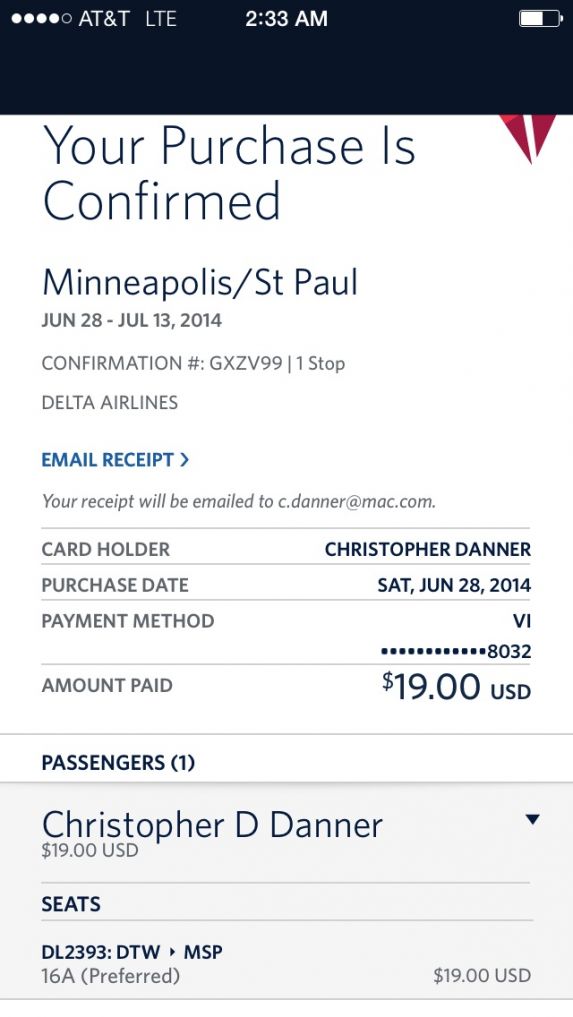Viewport: 573px width, 1017px height.
Task: Tap the Minneapolis/St Paul trip title
Action: coord(200,283)
